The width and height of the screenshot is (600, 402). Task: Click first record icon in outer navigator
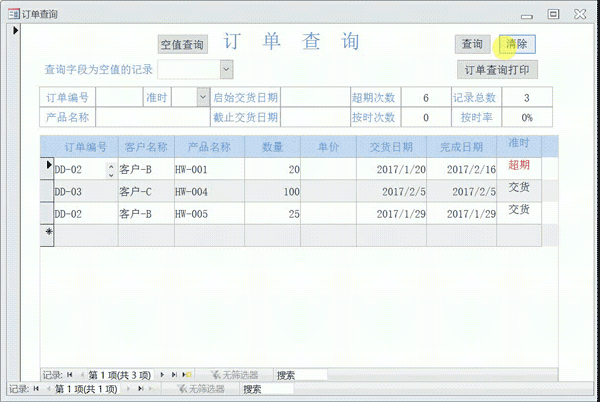36,389
